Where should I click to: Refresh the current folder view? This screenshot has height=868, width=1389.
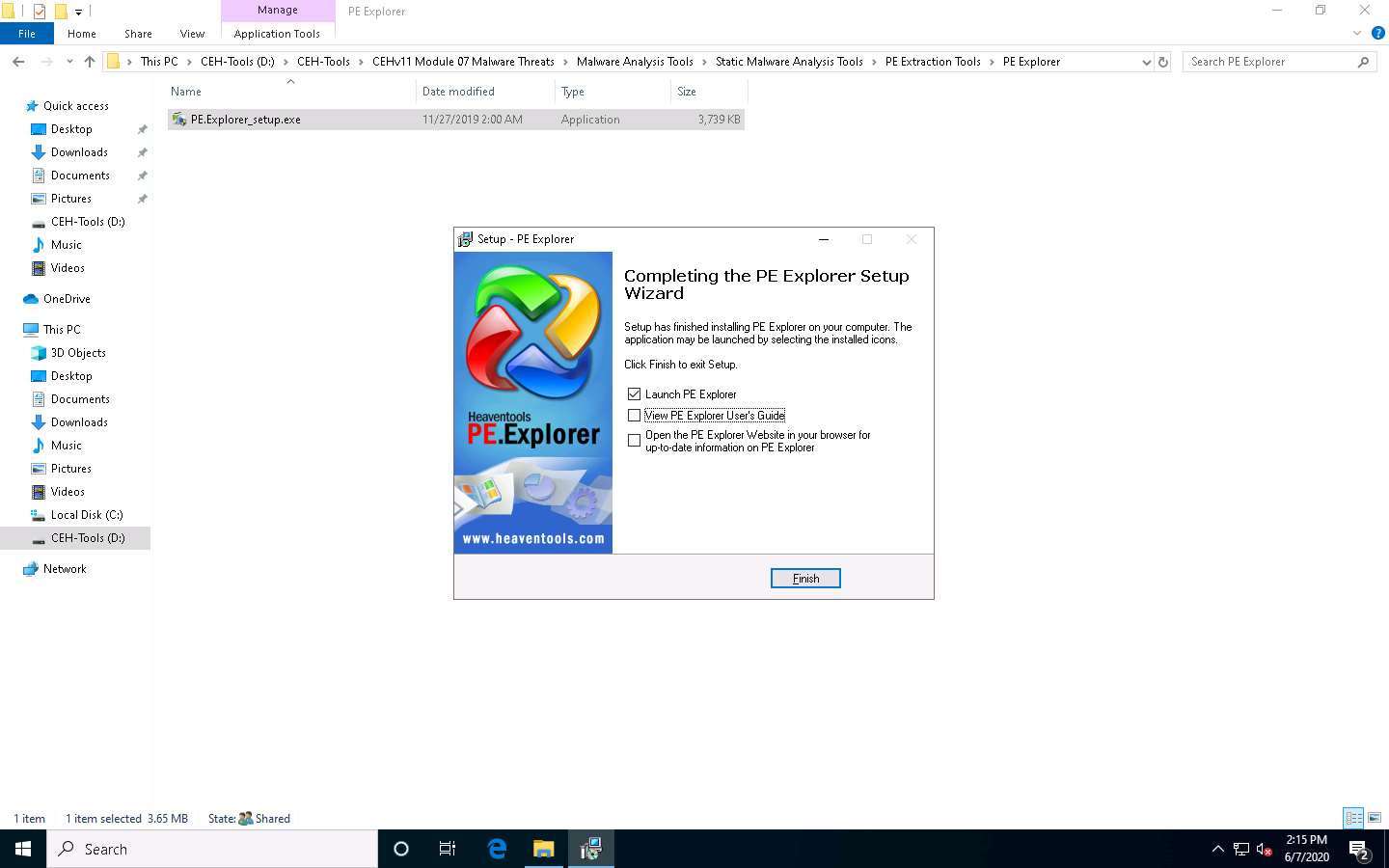point(1163,62)
